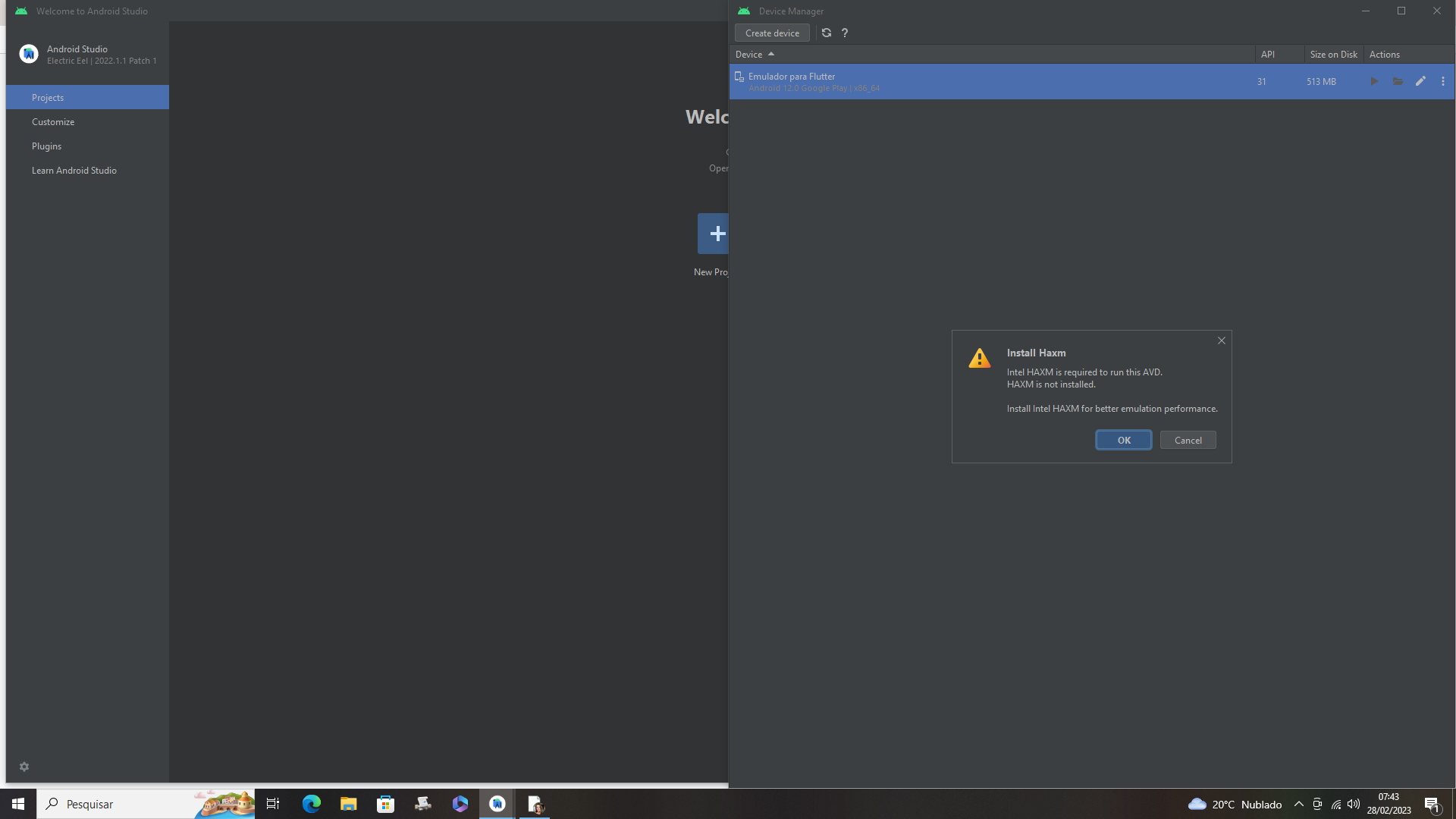
Task: Open Task View from the taskbar
Action: tap(273, 804)
